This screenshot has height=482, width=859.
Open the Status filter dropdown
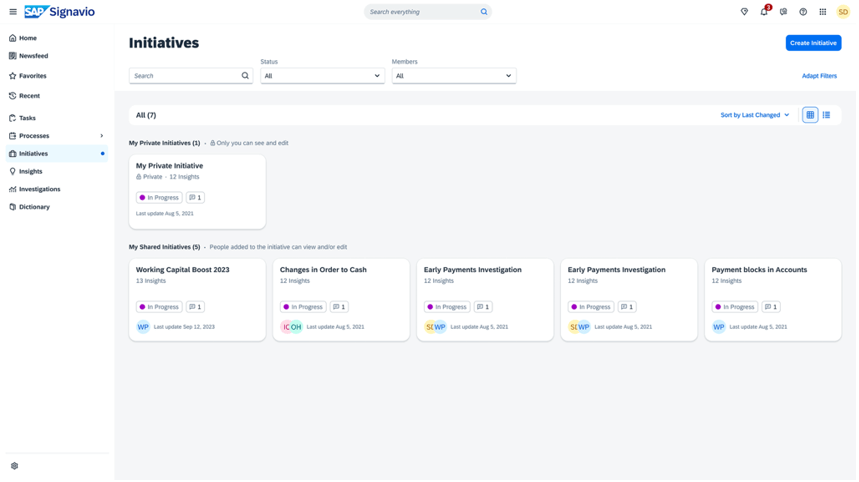tap(322, 76)
